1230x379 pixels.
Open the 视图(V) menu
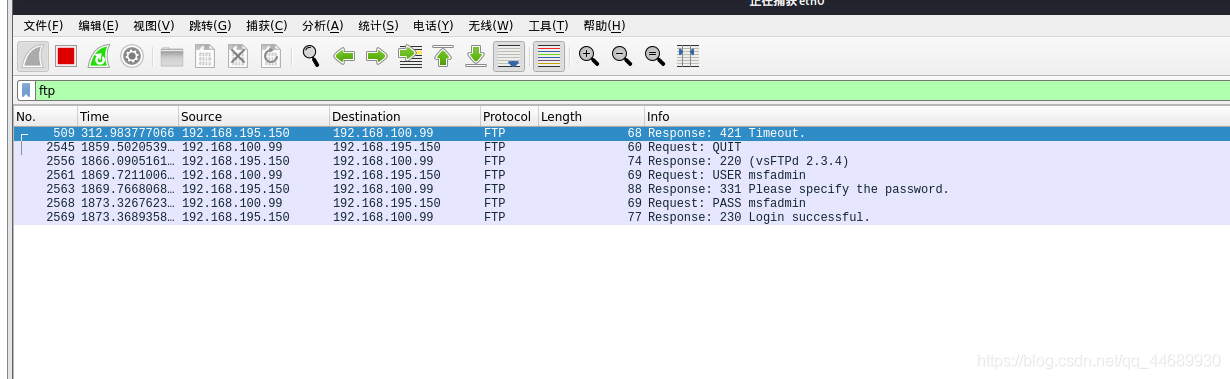point(153,25)
